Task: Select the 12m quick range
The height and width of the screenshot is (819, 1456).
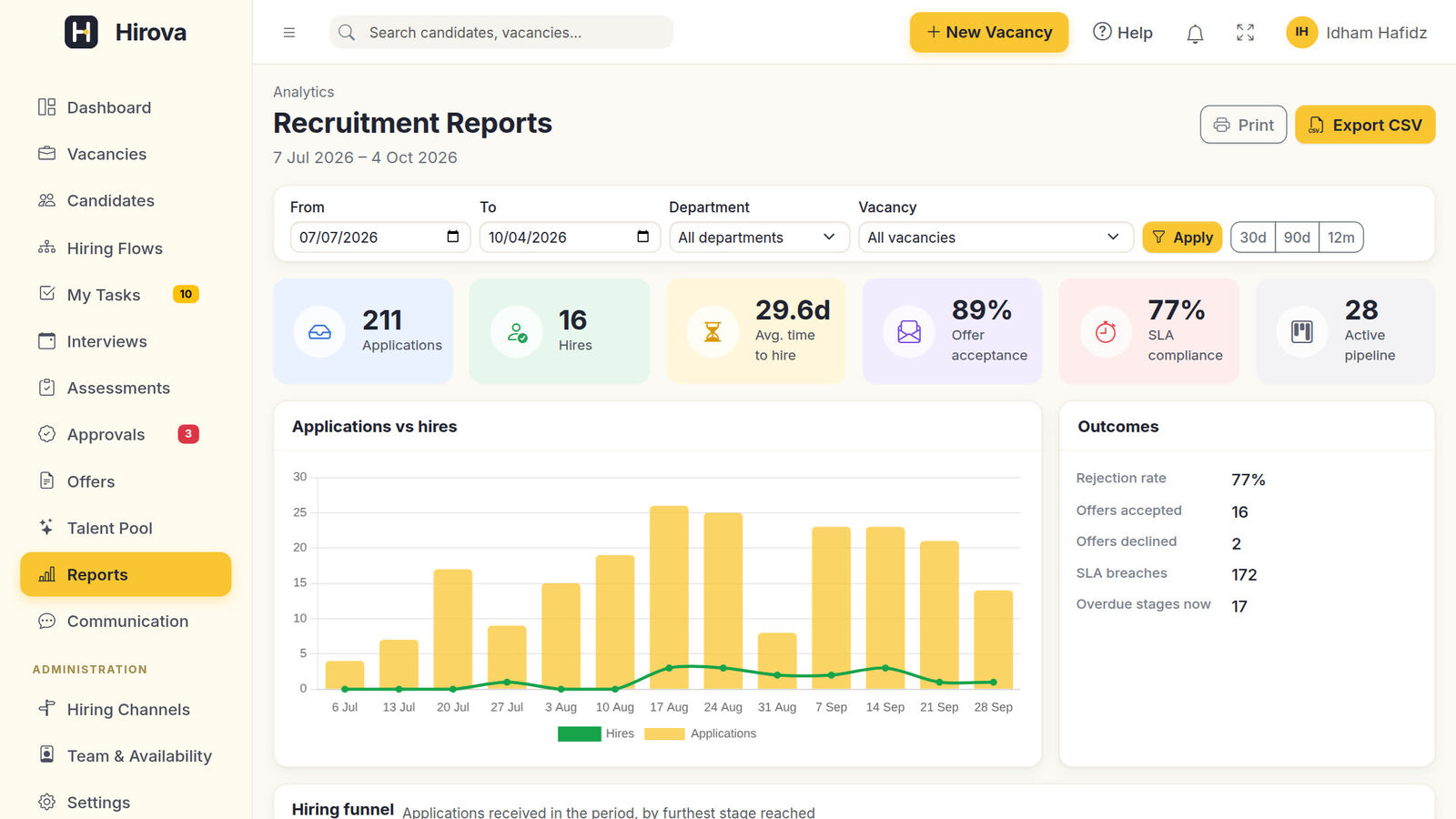Action: tap(1340, 237)
